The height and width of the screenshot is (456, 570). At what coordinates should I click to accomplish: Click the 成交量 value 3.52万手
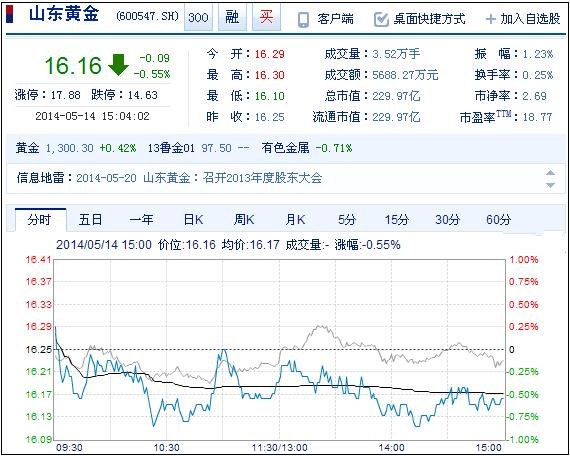pyautogui.click(x=396, y=55)
